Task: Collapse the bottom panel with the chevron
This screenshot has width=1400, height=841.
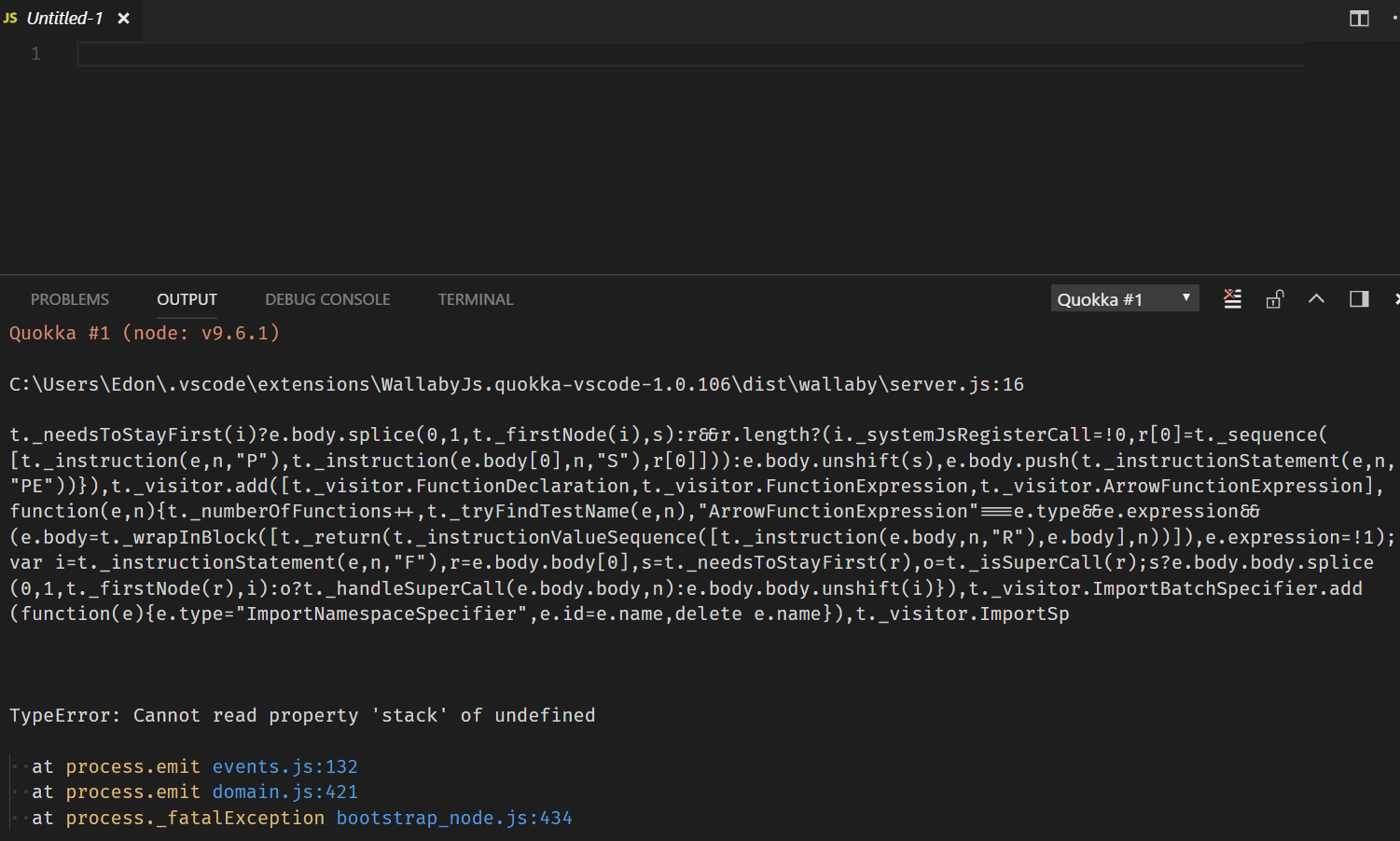Action: click(x=1316, y=298)
